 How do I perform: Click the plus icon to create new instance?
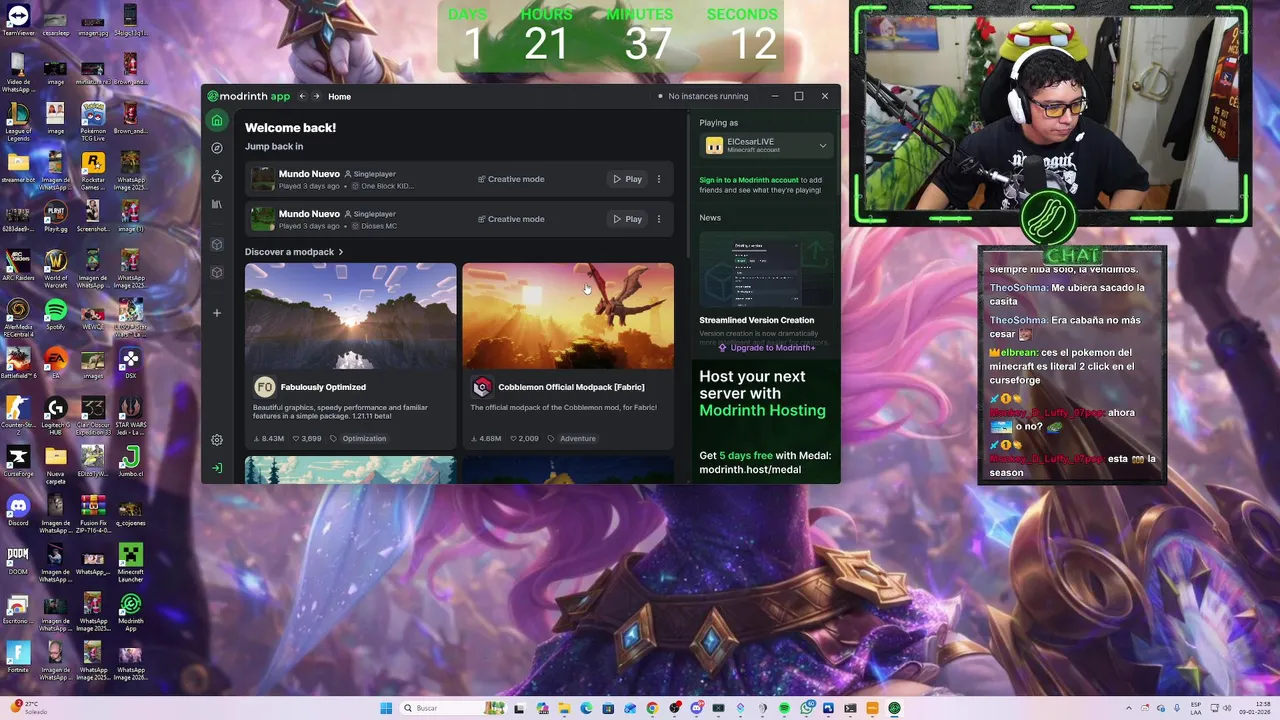217,313
